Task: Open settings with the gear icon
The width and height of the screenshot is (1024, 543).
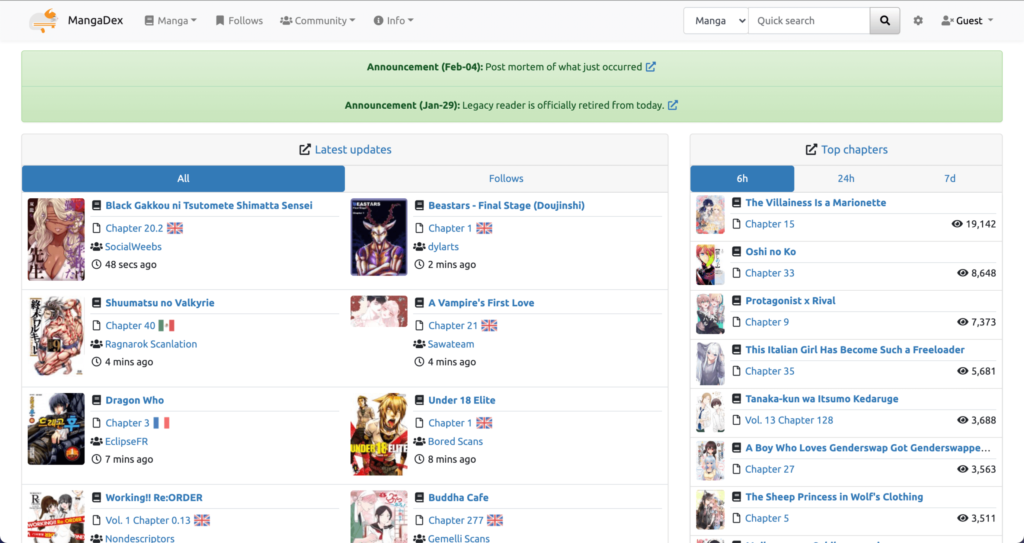Action: (918, 20)
